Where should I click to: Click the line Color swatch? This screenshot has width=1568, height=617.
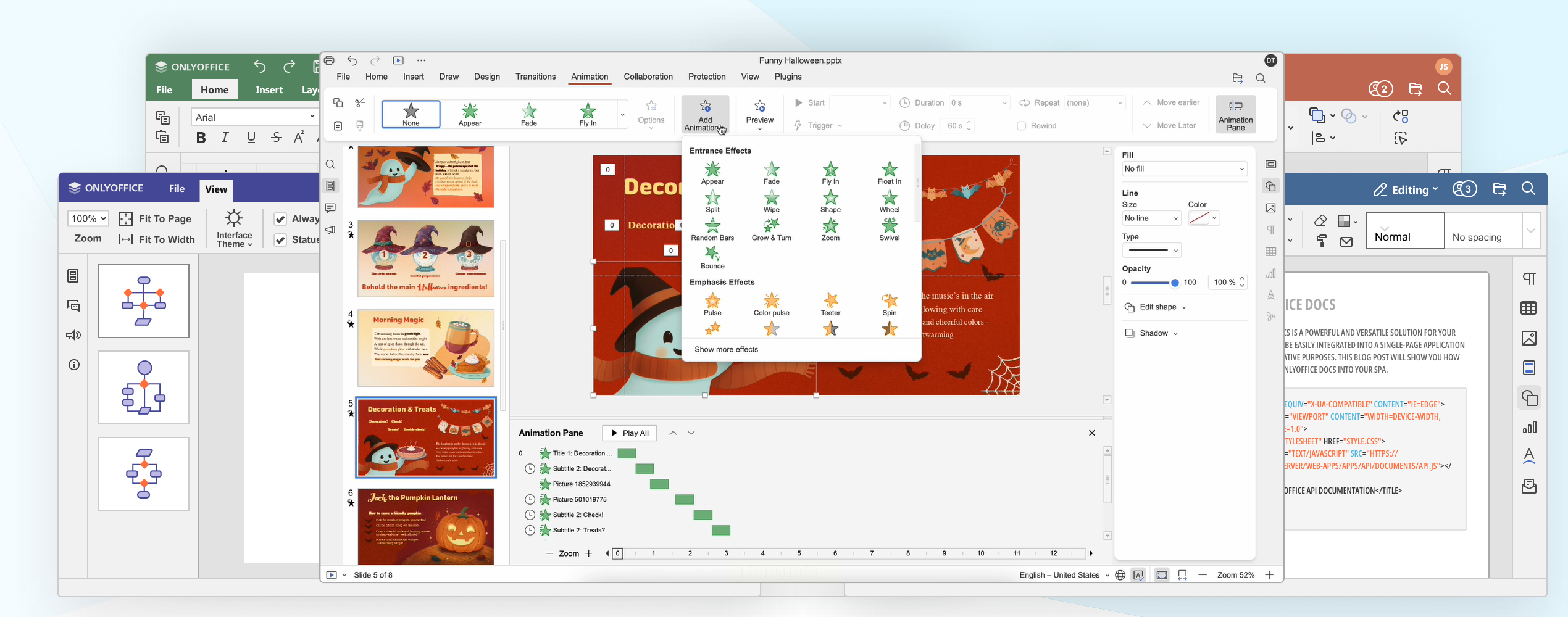tap(1199, 218)
